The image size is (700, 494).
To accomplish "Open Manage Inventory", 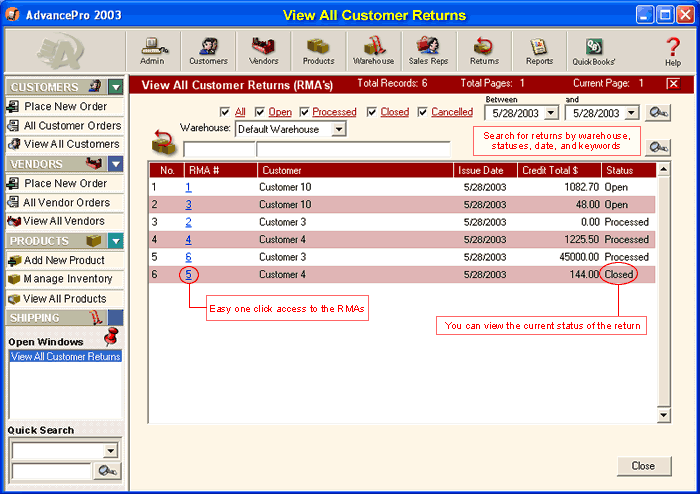I will (64, 279).
